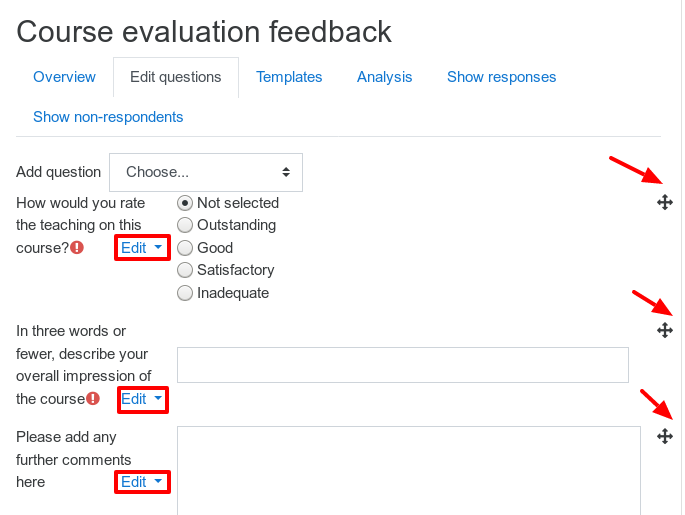This screenshot has width=685, height=515.
Task: Click the move icon for the three words question
Action: coord(664,330)
